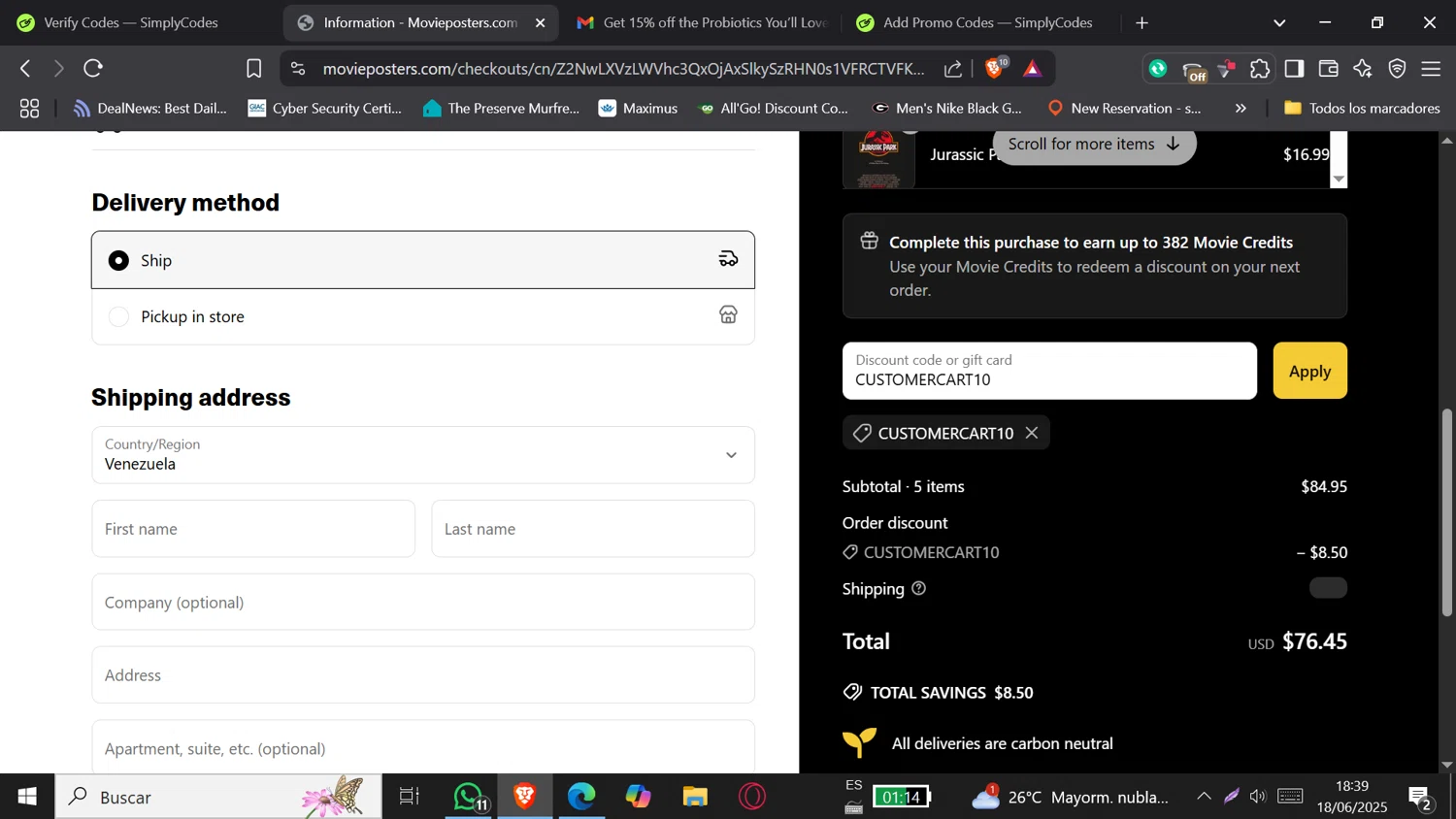Click the Shipping help question icon
The height and width of the screenshot is (819, 1456).
pyautogui.click(x=918, y=588)
